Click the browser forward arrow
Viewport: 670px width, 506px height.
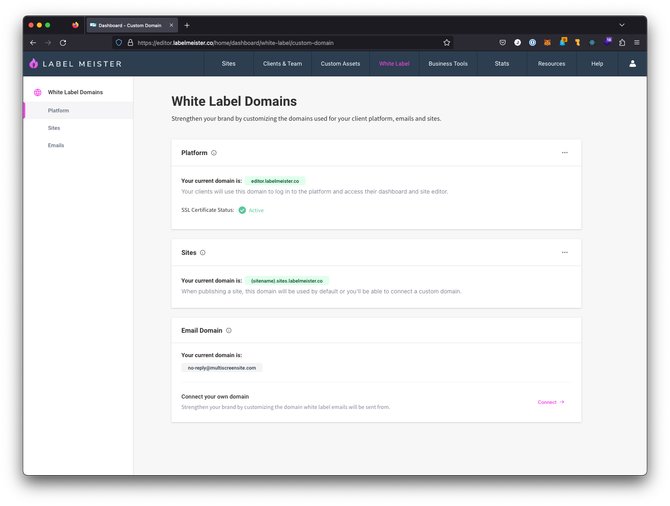pyautogui.click(x=48, y=43)
